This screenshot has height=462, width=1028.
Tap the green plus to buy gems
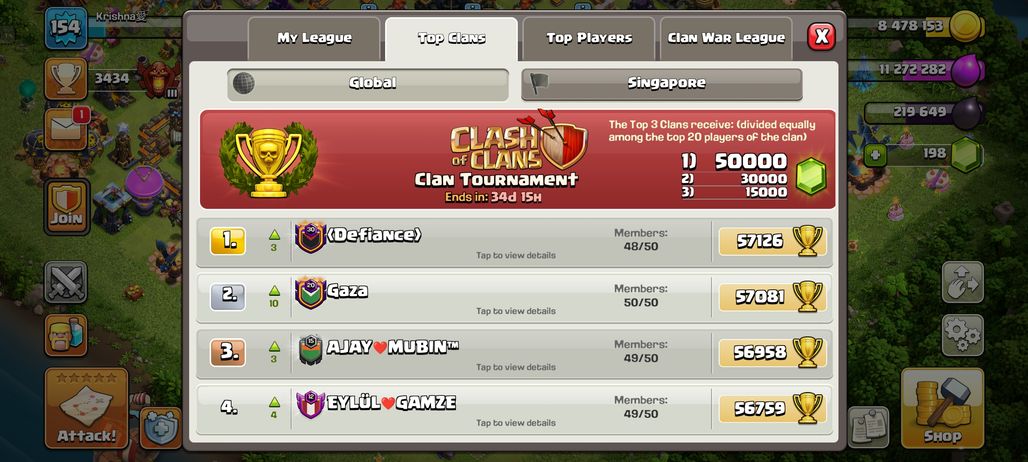(x=875, y=156)
